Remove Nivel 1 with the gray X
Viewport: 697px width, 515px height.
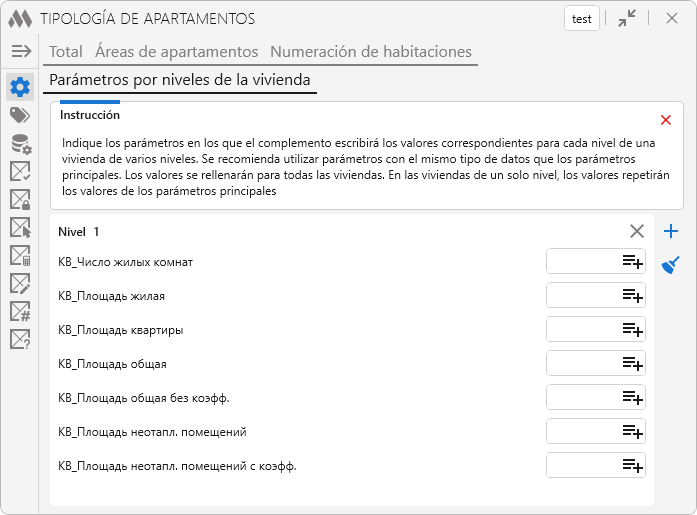coord(637,231)
